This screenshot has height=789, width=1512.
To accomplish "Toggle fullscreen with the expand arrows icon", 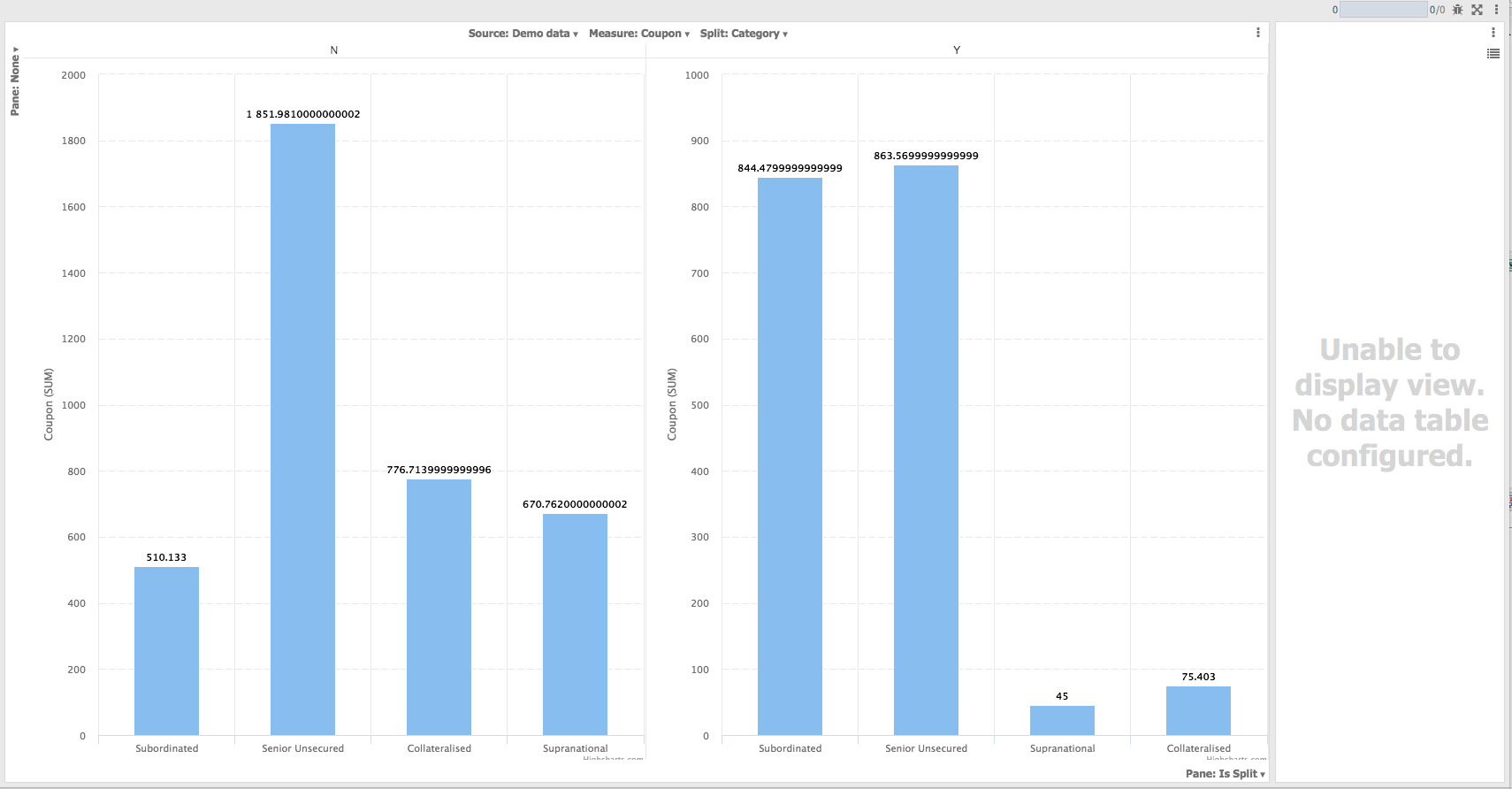I will (1477, 10).
